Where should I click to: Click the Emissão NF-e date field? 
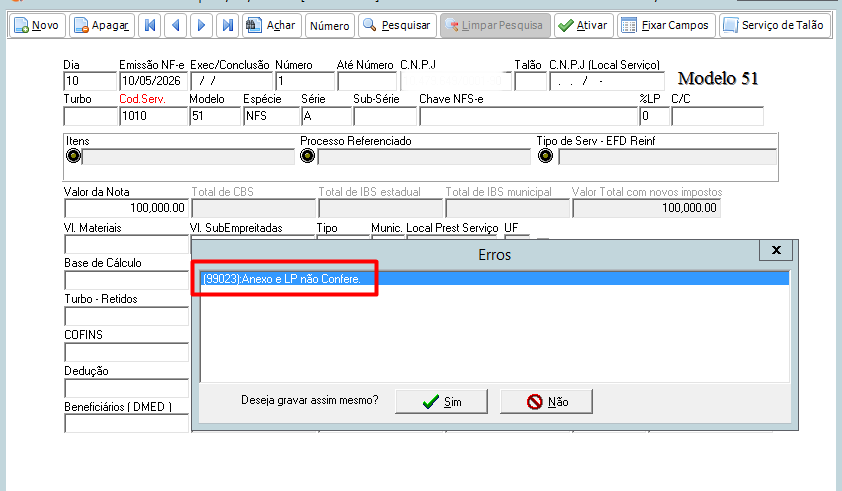coord(154,81)
